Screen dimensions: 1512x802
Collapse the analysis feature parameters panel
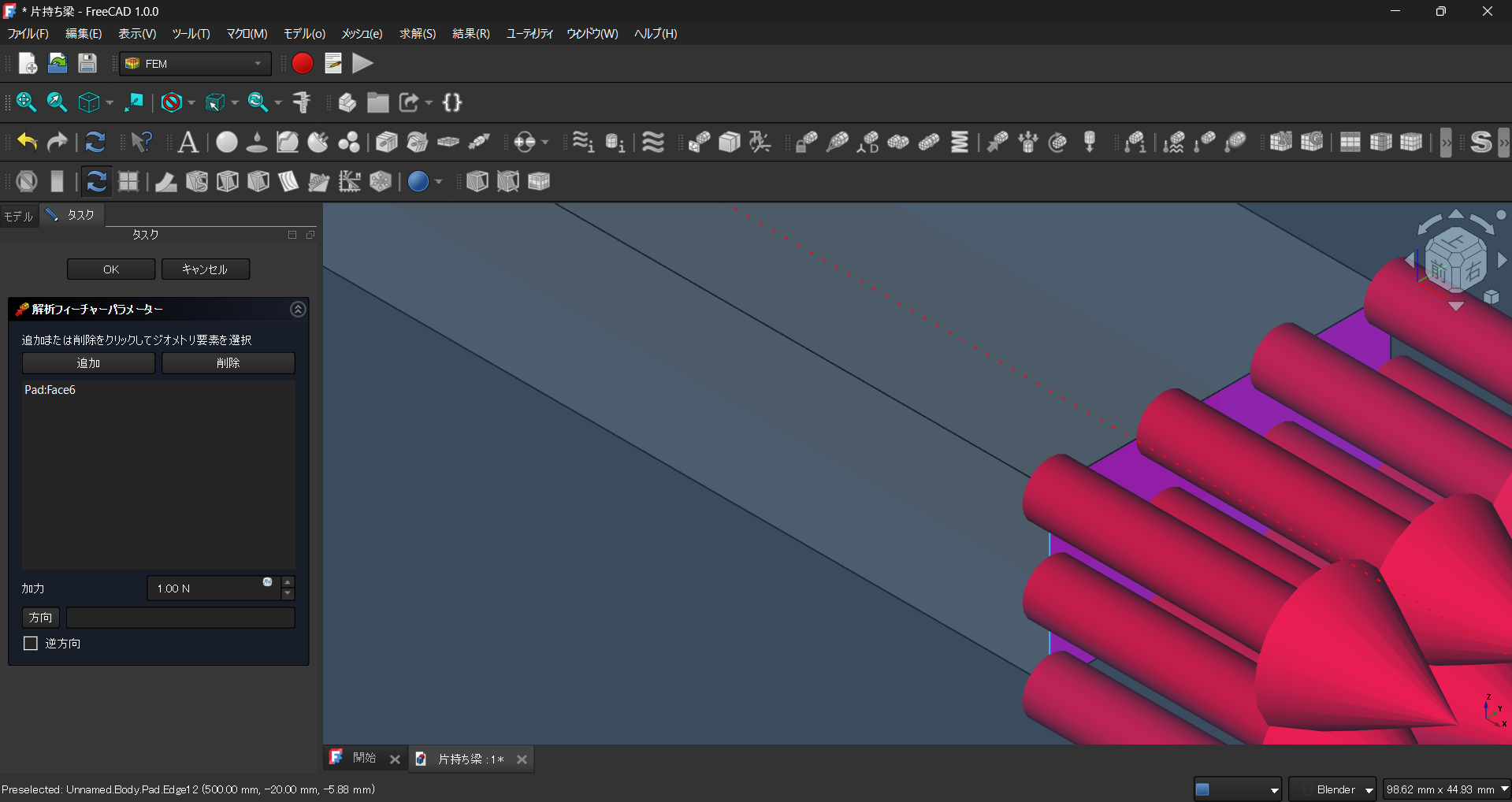pos(298,310)
